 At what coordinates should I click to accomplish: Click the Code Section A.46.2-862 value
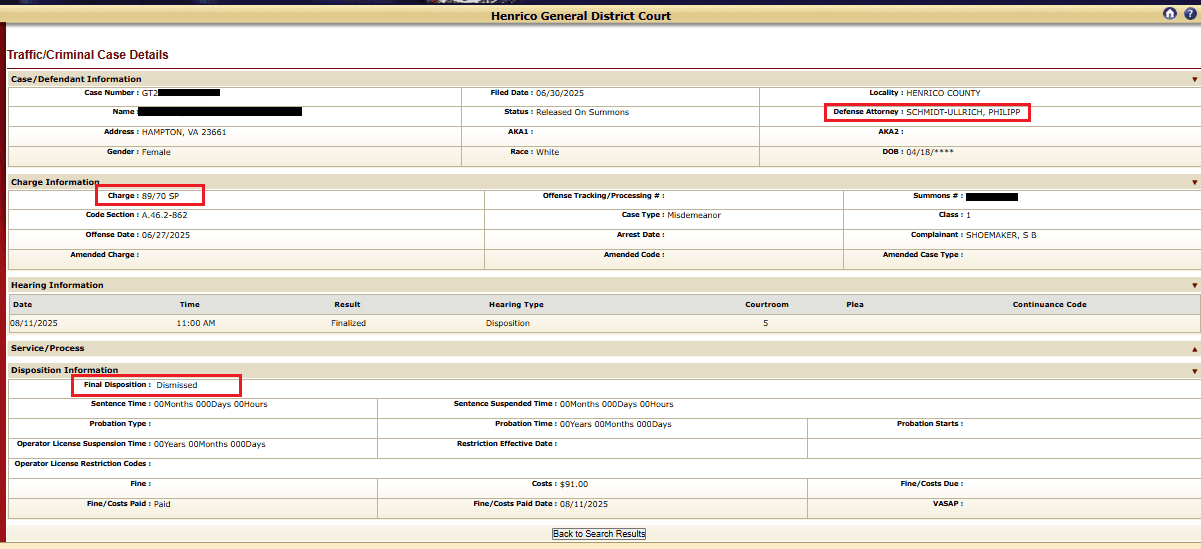164,215
